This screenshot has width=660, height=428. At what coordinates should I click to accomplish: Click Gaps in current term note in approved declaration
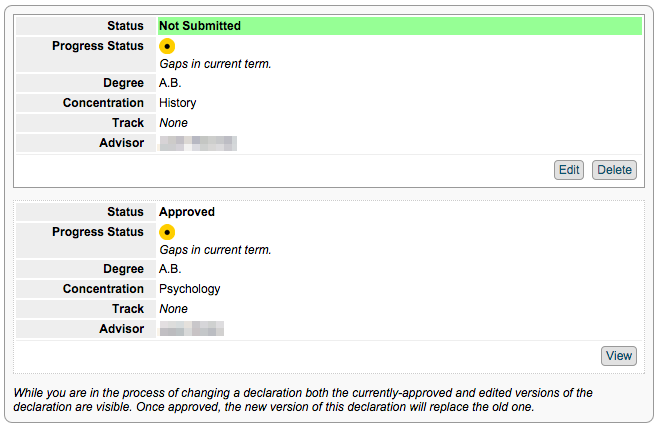tap(215, 250)
